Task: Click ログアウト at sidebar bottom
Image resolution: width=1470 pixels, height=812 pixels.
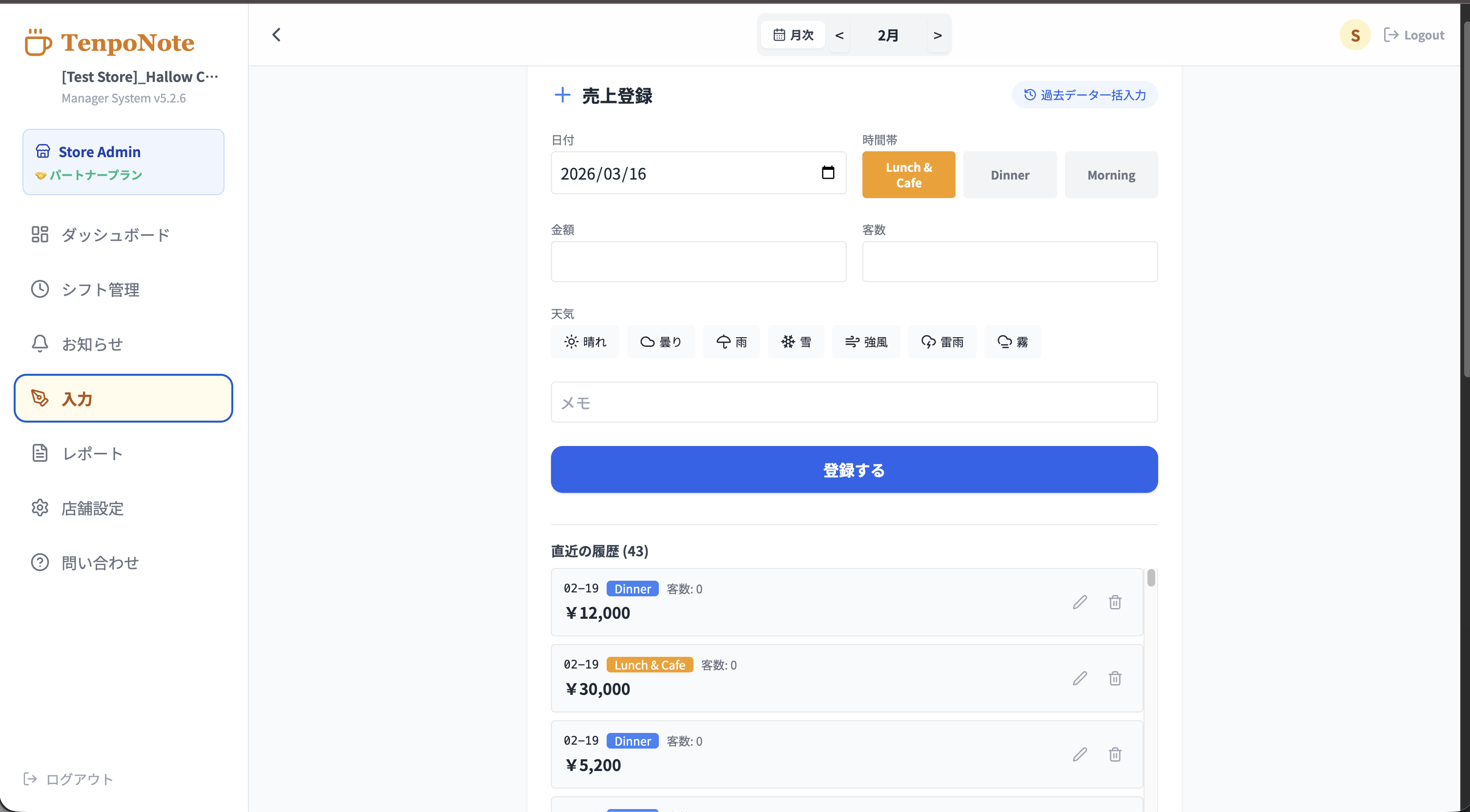Action: click(68, 779)
